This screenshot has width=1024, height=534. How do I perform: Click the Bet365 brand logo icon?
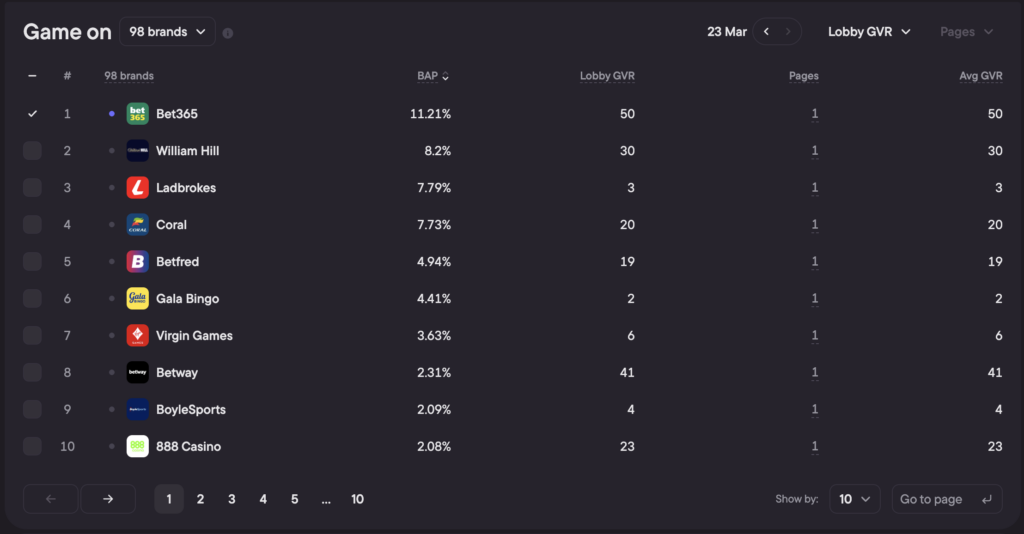click(137, 114)
